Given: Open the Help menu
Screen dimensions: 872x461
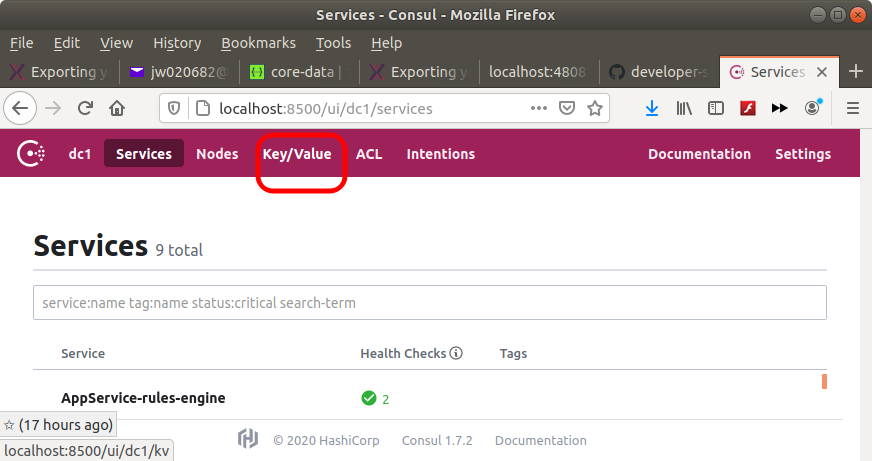Looking at the screenshot, I should 387,43.
